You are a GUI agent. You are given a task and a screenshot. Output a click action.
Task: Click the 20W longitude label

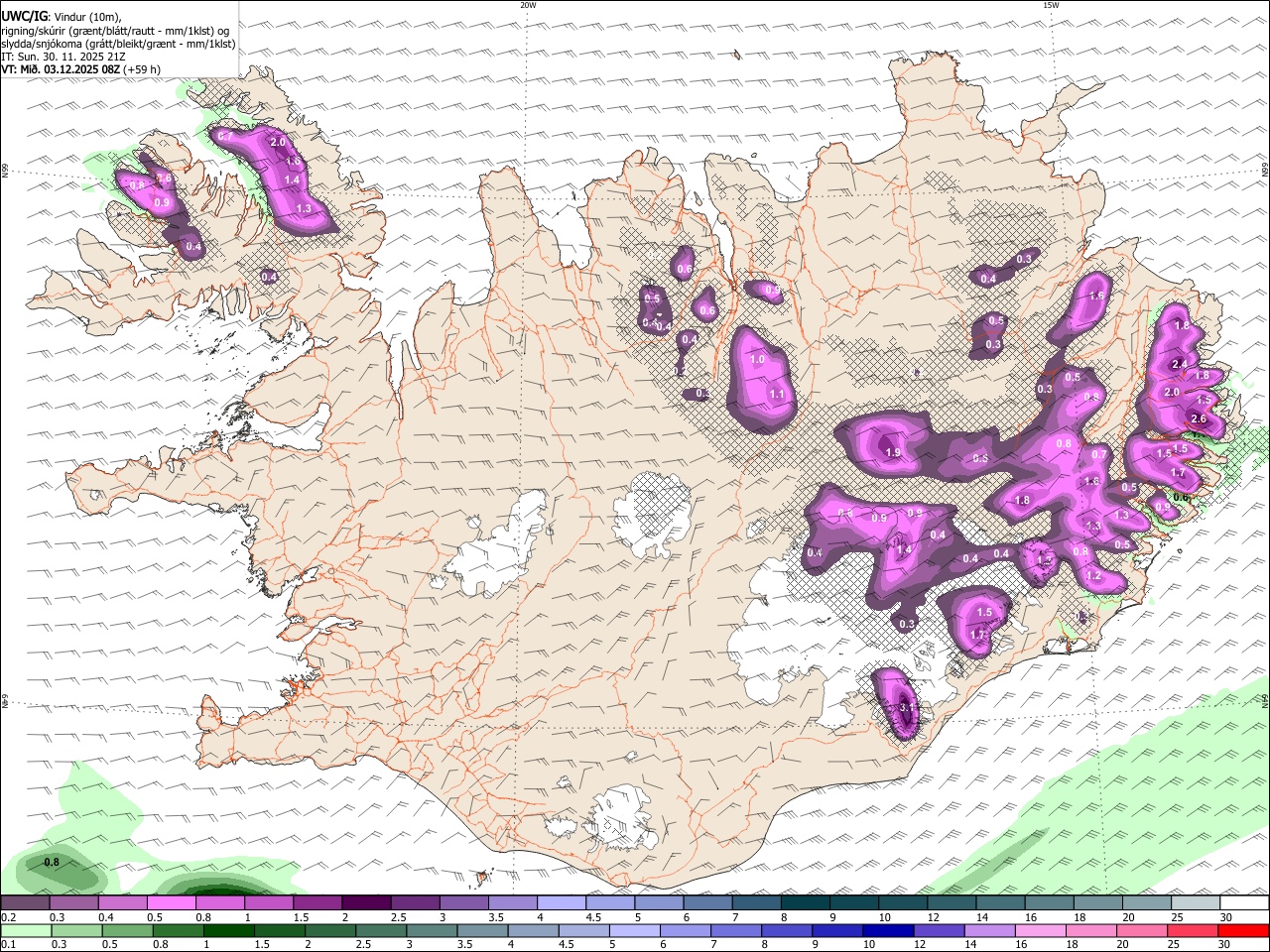point(528,5)
